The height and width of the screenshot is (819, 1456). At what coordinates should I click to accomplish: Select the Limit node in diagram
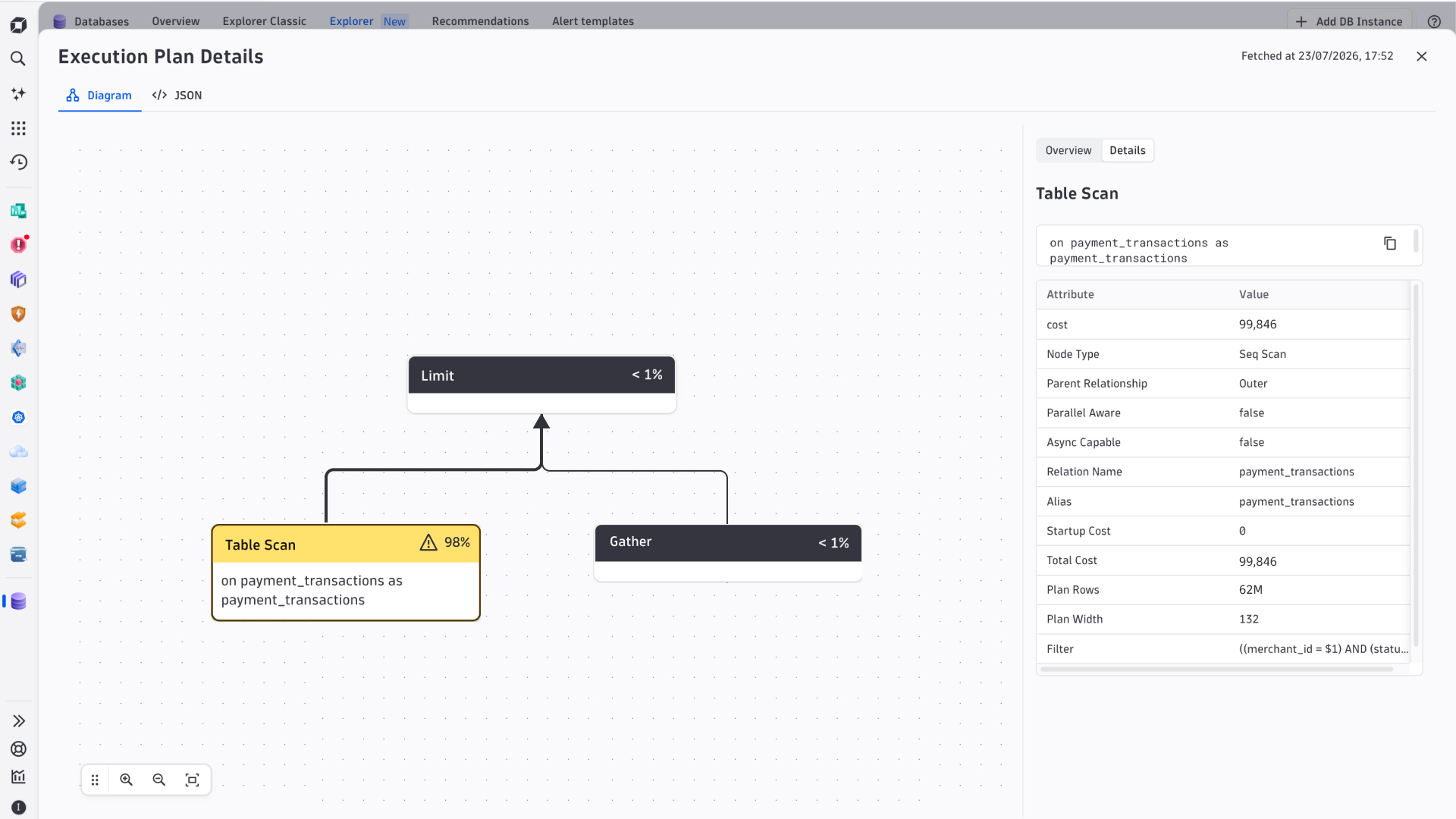coord(541,384)
